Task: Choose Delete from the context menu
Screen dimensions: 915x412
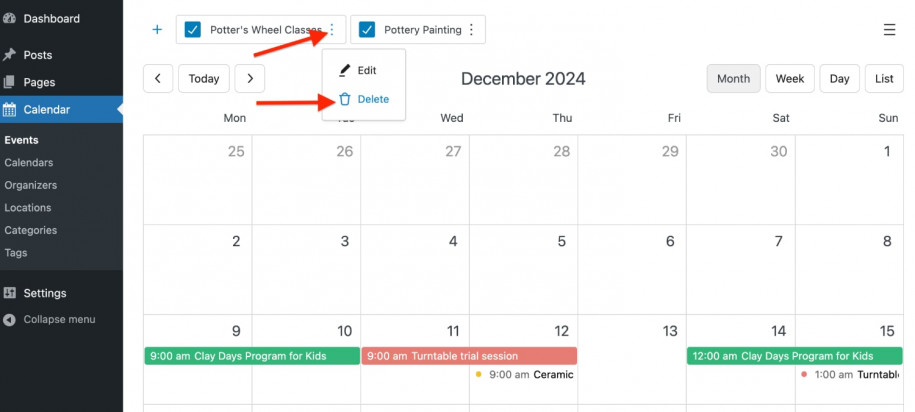Action: click(x=363, y=99)
